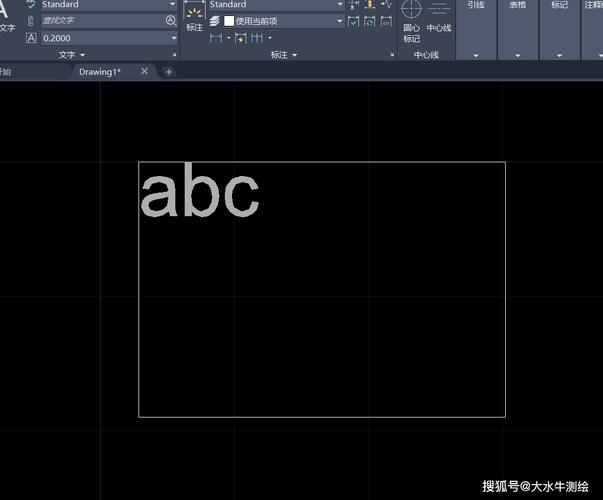
Task: Click the dimension update icon with green arrows
Action: [x=370, y=21]
